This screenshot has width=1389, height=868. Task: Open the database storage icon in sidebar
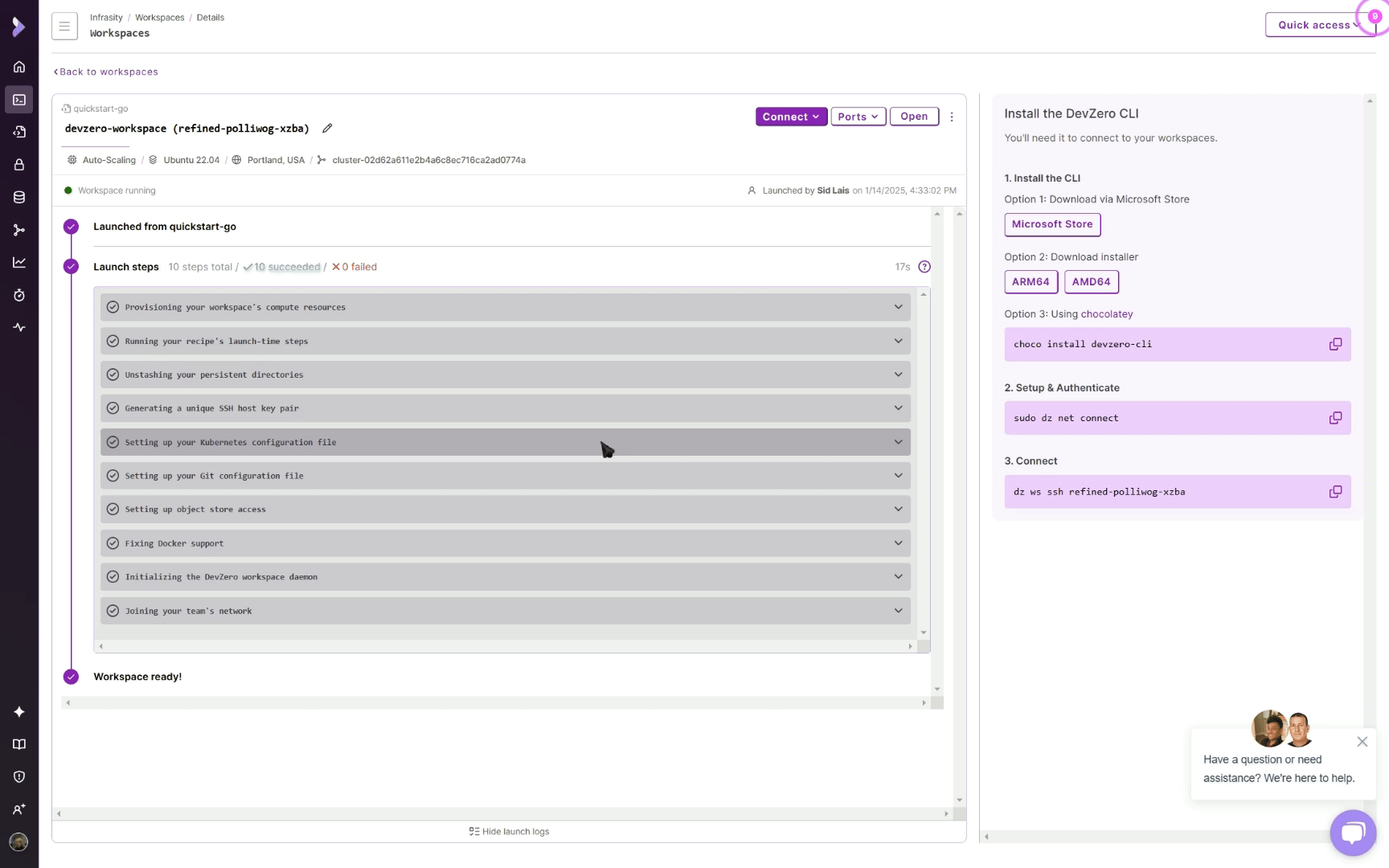tap(19, 198)
